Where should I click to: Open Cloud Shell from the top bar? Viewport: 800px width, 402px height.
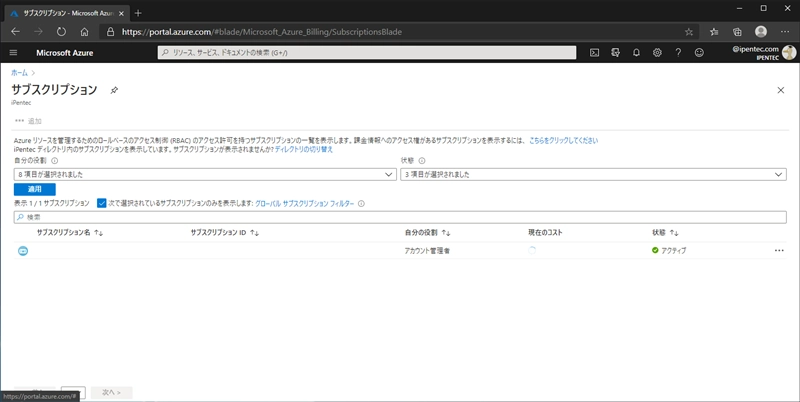tap(594, 53)
